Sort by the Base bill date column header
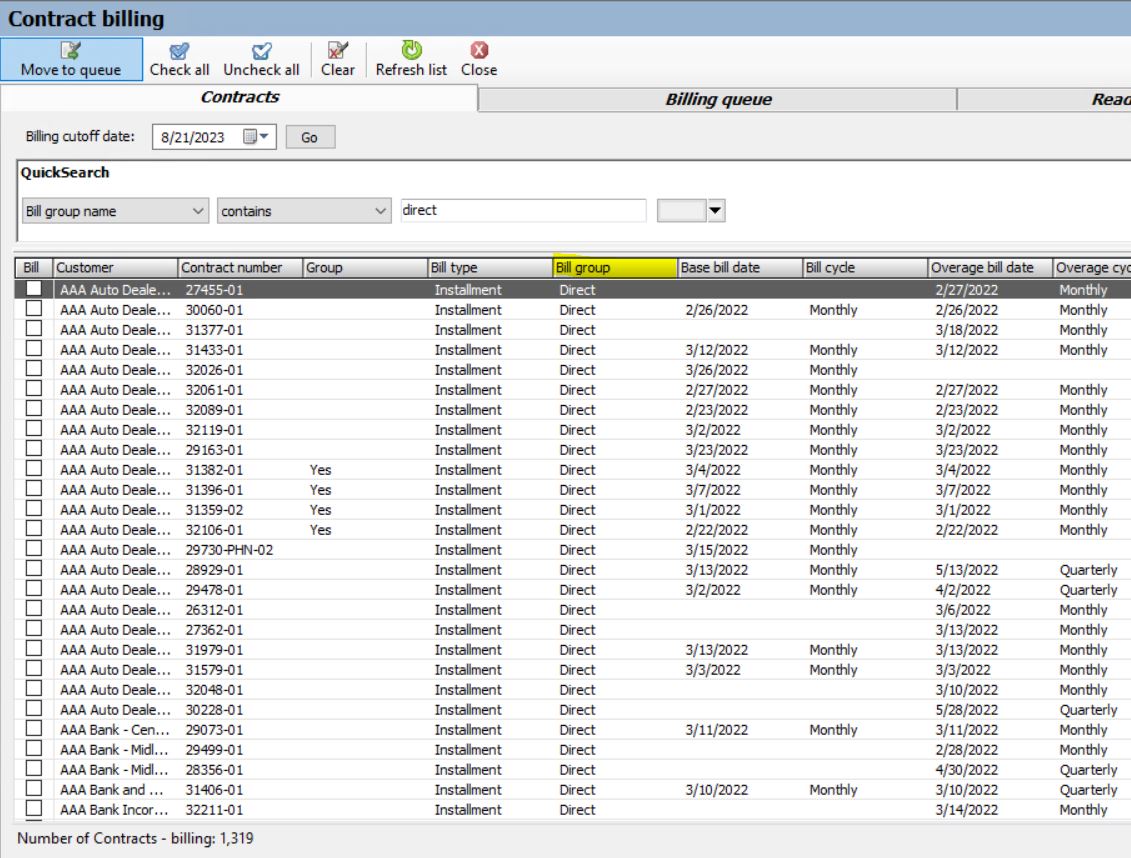This screenshot has width=1131, height=858. pos(740,267)
